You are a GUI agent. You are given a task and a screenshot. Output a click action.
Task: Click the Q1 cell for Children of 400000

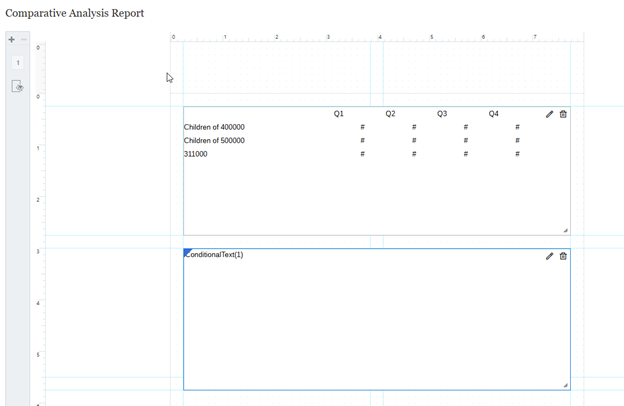[x=362, y=127]
